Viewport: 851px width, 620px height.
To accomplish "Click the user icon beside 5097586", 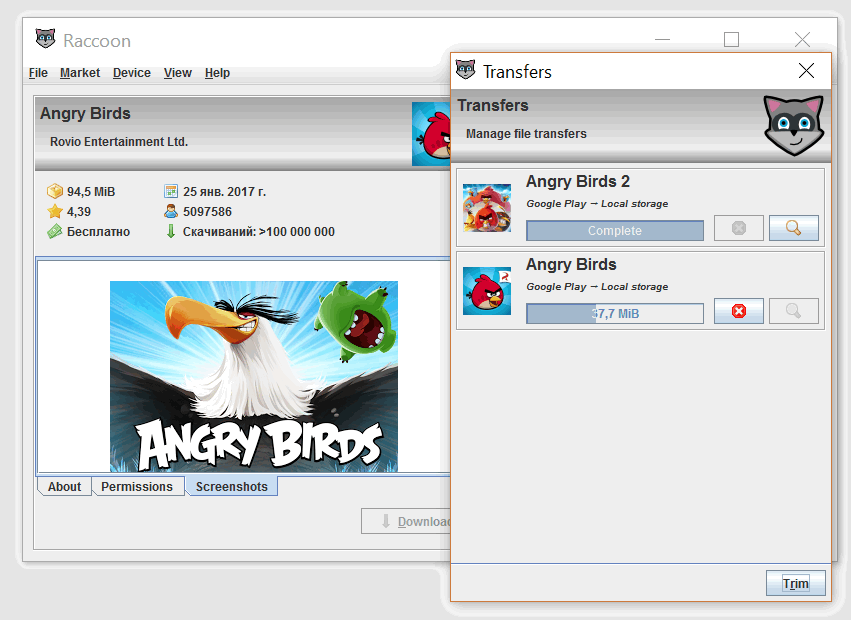I will coord(171,211).
